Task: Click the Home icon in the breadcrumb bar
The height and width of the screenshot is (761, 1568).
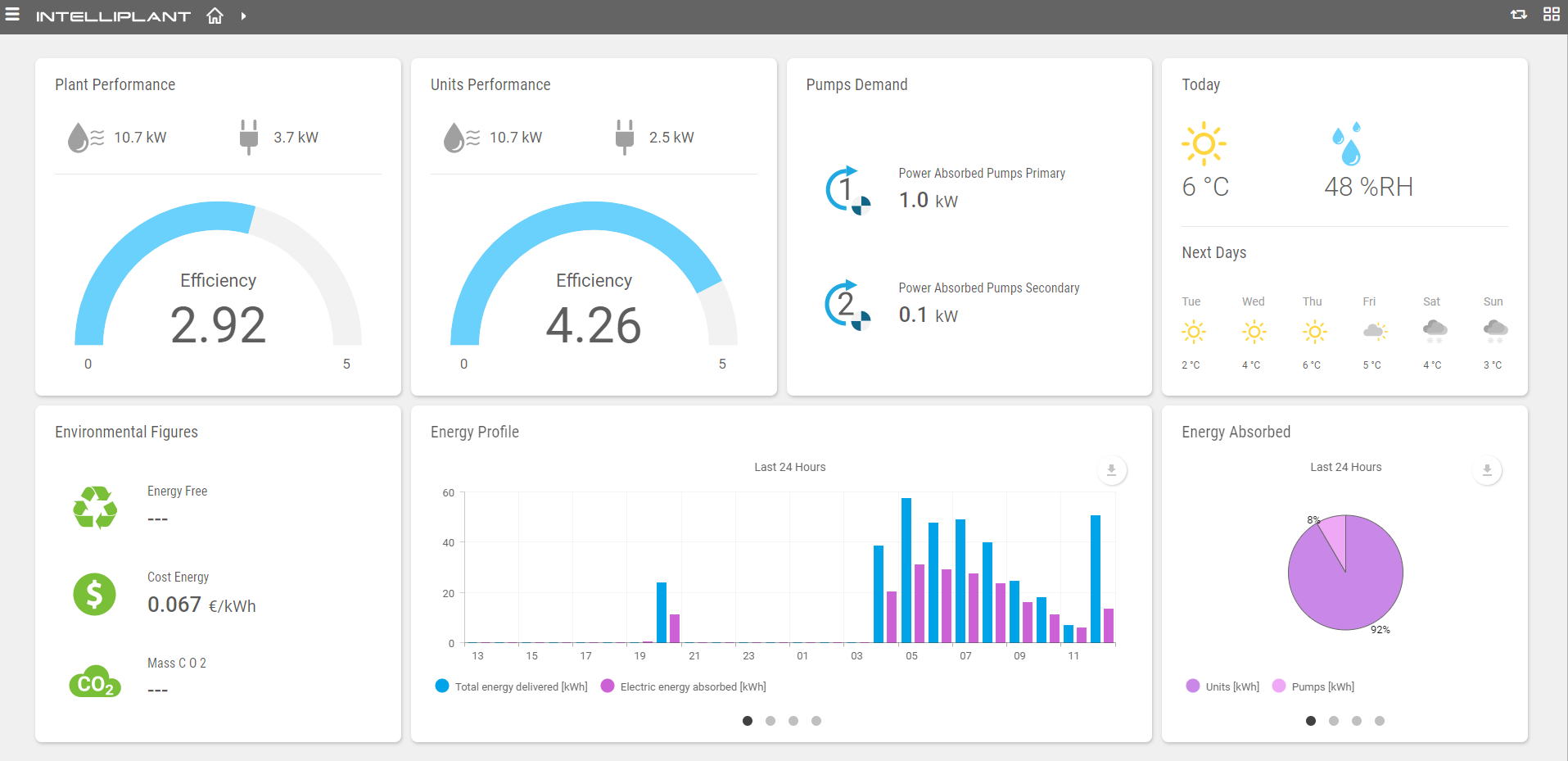Action: point(215,15)
